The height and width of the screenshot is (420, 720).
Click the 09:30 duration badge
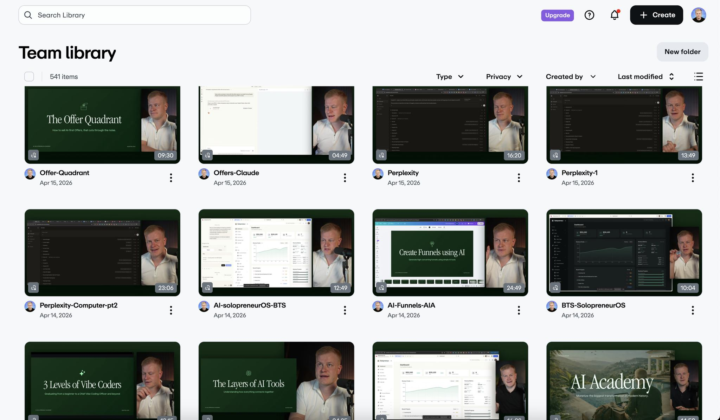point(165,156)
